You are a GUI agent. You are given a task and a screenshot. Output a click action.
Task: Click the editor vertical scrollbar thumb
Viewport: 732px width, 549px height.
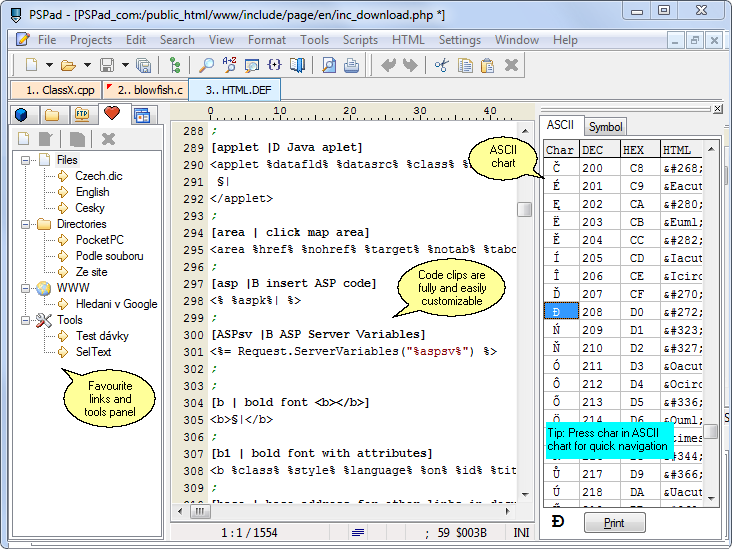[x=525, y=210]
